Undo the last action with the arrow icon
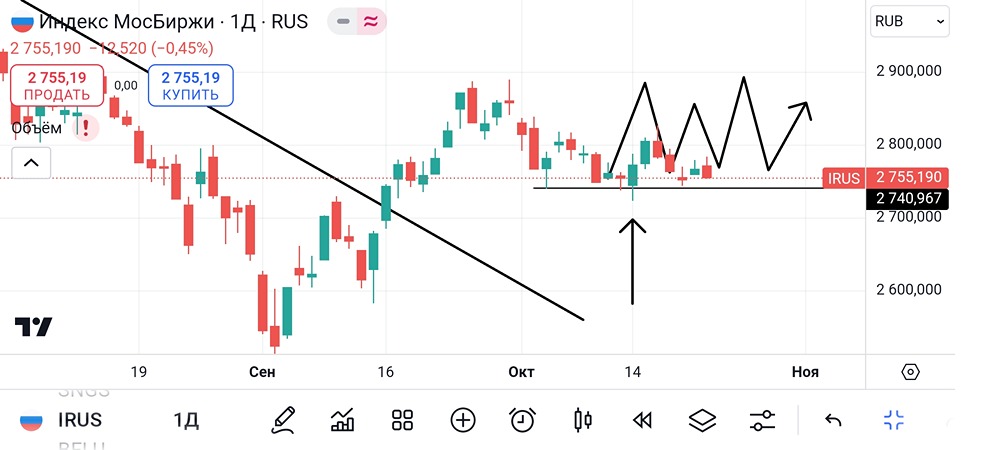This screenshot has width=1000, height=450. point(833,420)
